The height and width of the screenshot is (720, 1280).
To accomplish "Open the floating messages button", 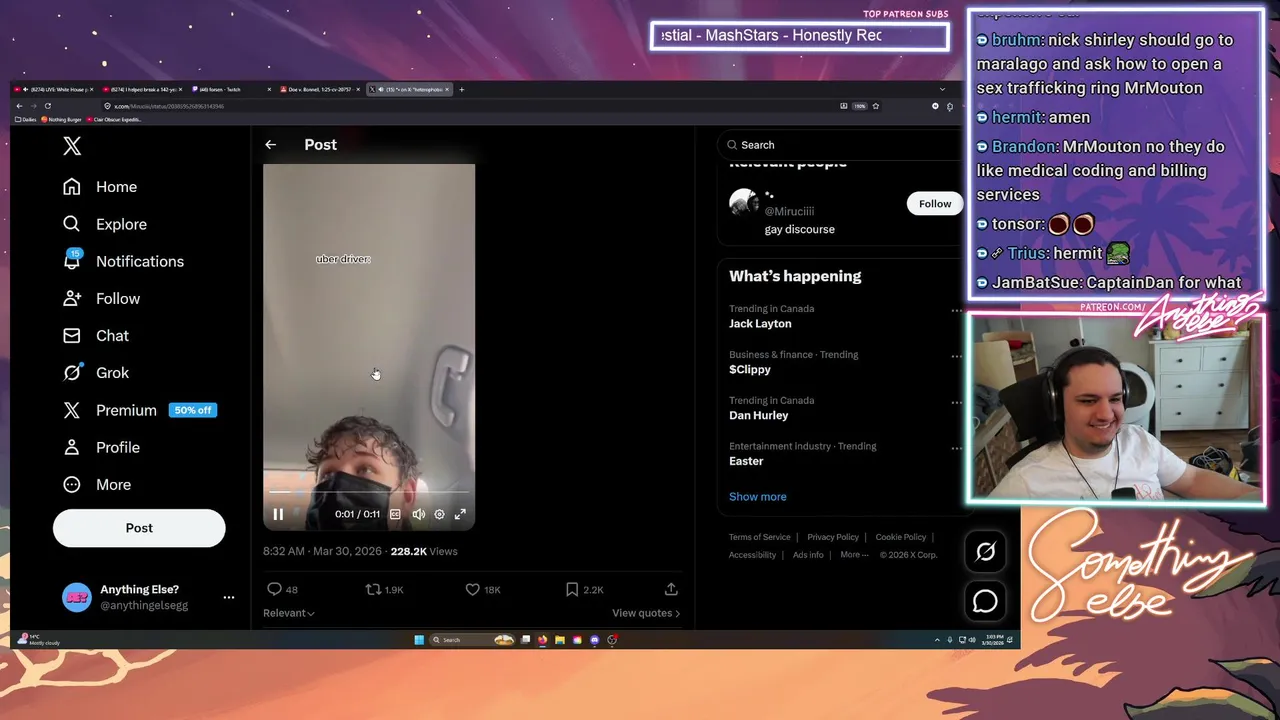I will click(x=985, y=601).
